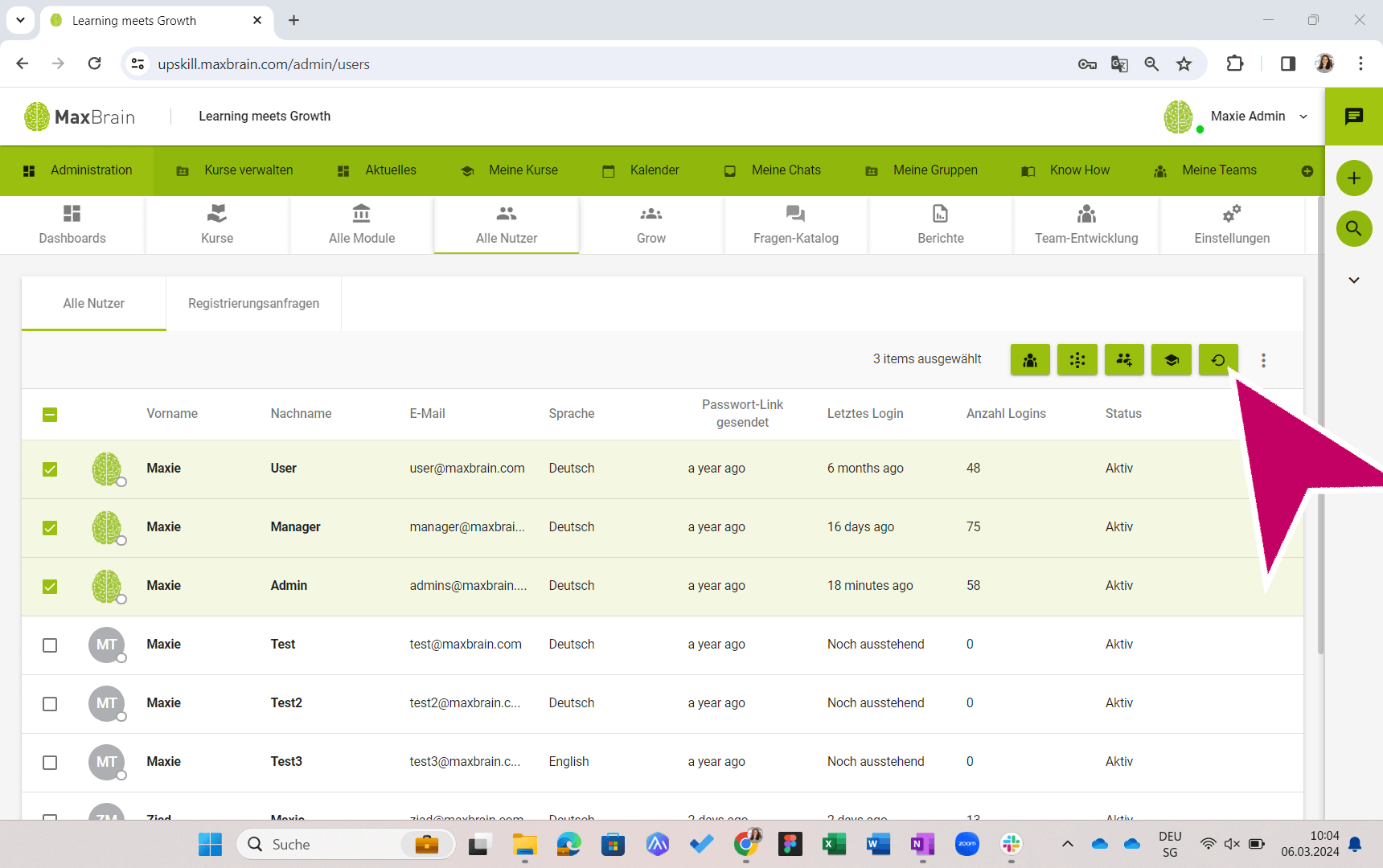The image size is (1383, 868).
Task: Sort by Letztes Login column header
Action: click(x=865, y=414)
